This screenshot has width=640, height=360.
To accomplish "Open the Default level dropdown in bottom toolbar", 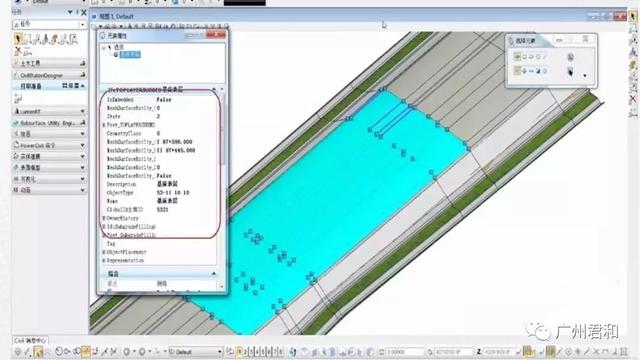I will click(196, 351).
